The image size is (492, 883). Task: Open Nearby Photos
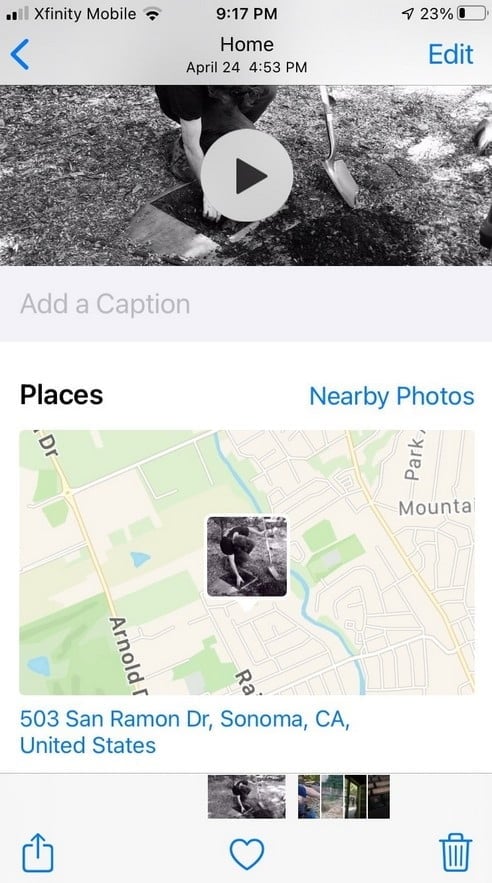392,396
